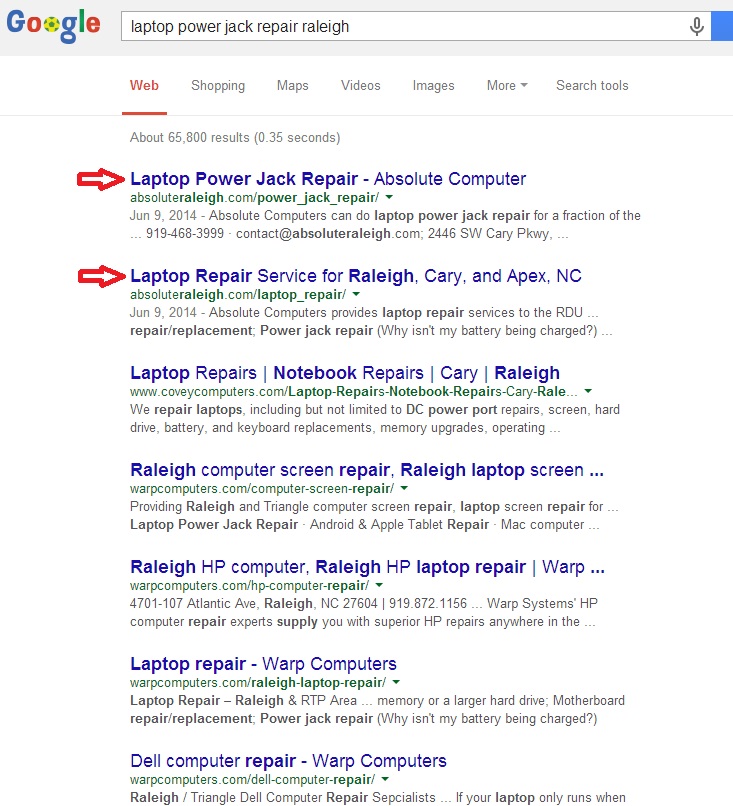The image size is (733, 806).
Task: Click the warpcomputers.com/dell-computer-repair/ URL text
Action: [x=252, y=779]
